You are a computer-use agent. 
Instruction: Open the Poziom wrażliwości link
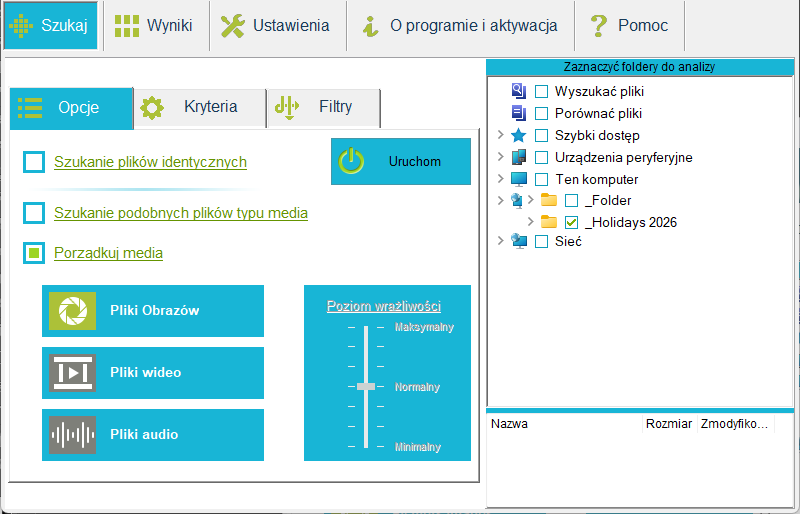[384, 306]
